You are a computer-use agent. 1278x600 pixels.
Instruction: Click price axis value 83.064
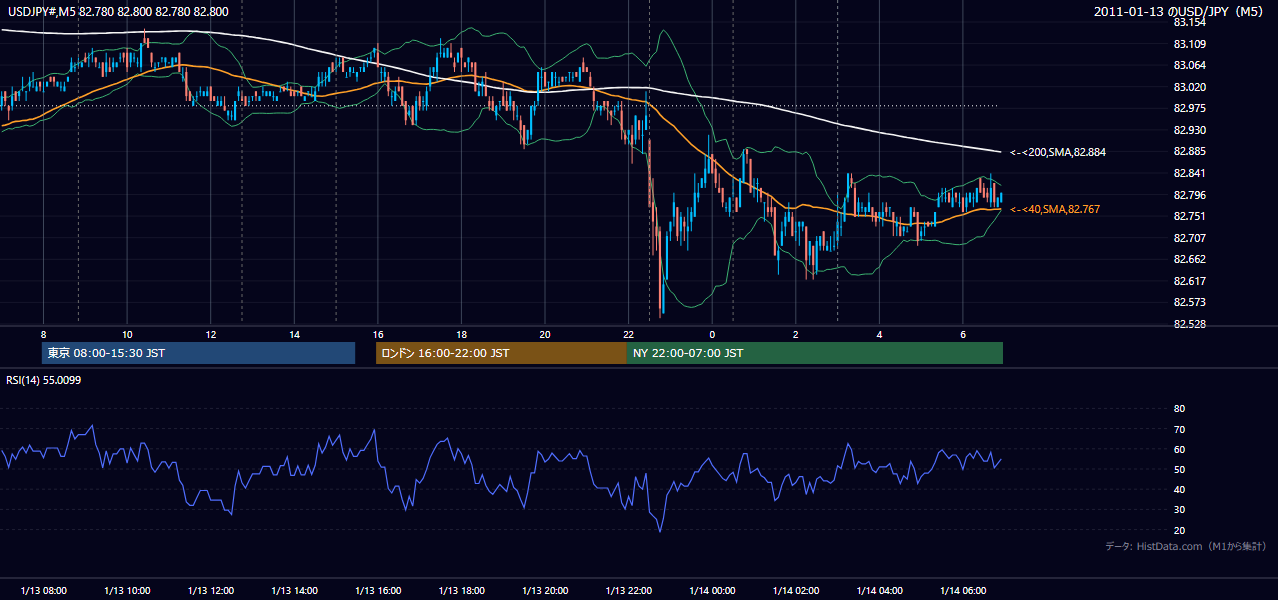coord(1189,66)
